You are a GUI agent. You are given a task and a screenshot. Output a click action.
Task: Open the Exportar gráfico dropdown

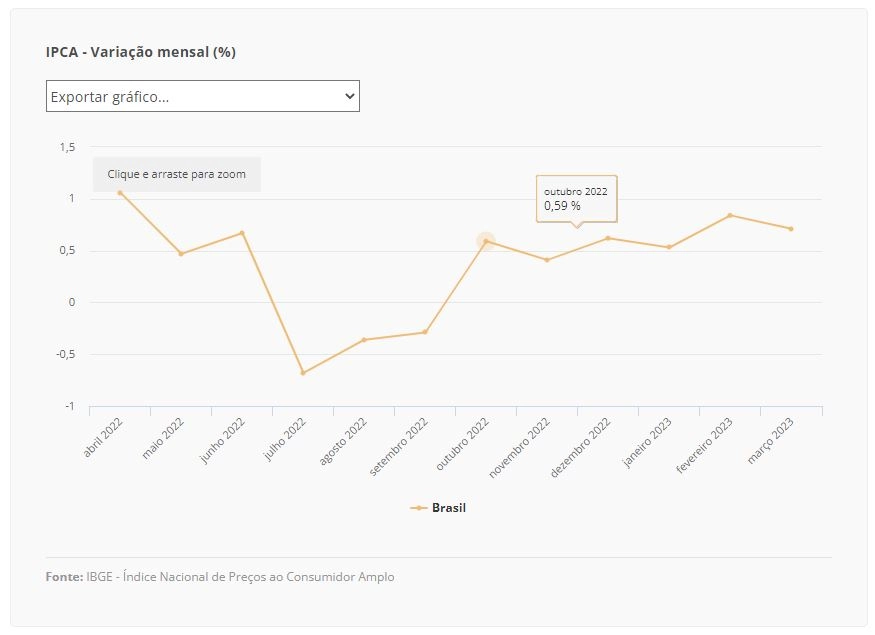click(203, 96)
